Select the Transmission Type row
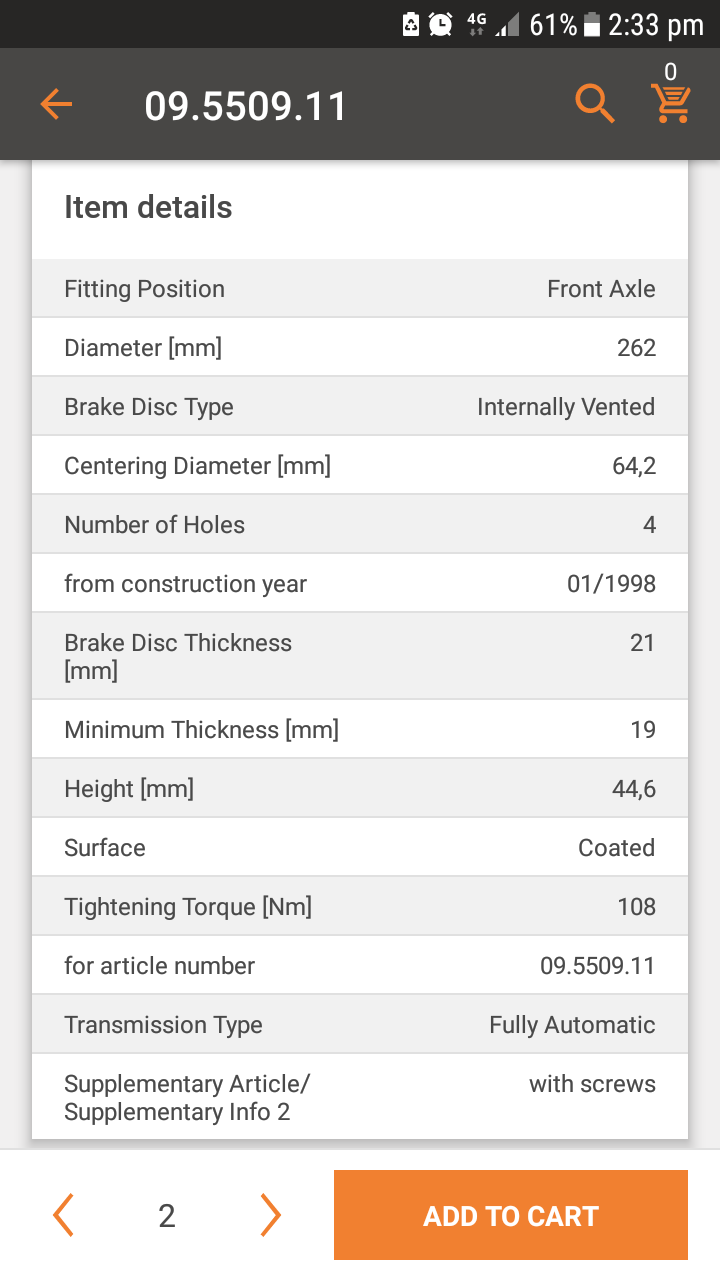The height and width of the screenshot is (1280, 720). point(360,1025)
